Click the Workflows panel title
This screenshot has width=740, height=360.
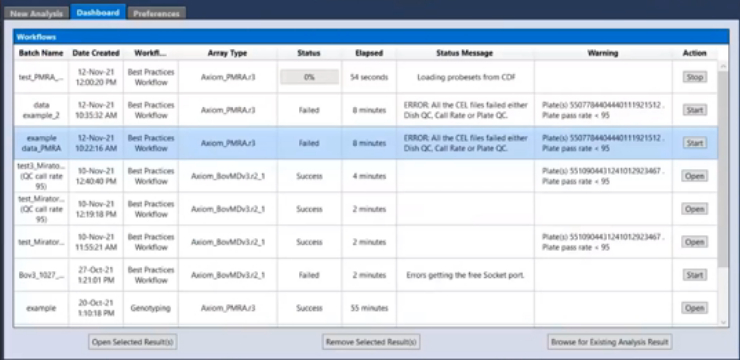click(36, 37)
